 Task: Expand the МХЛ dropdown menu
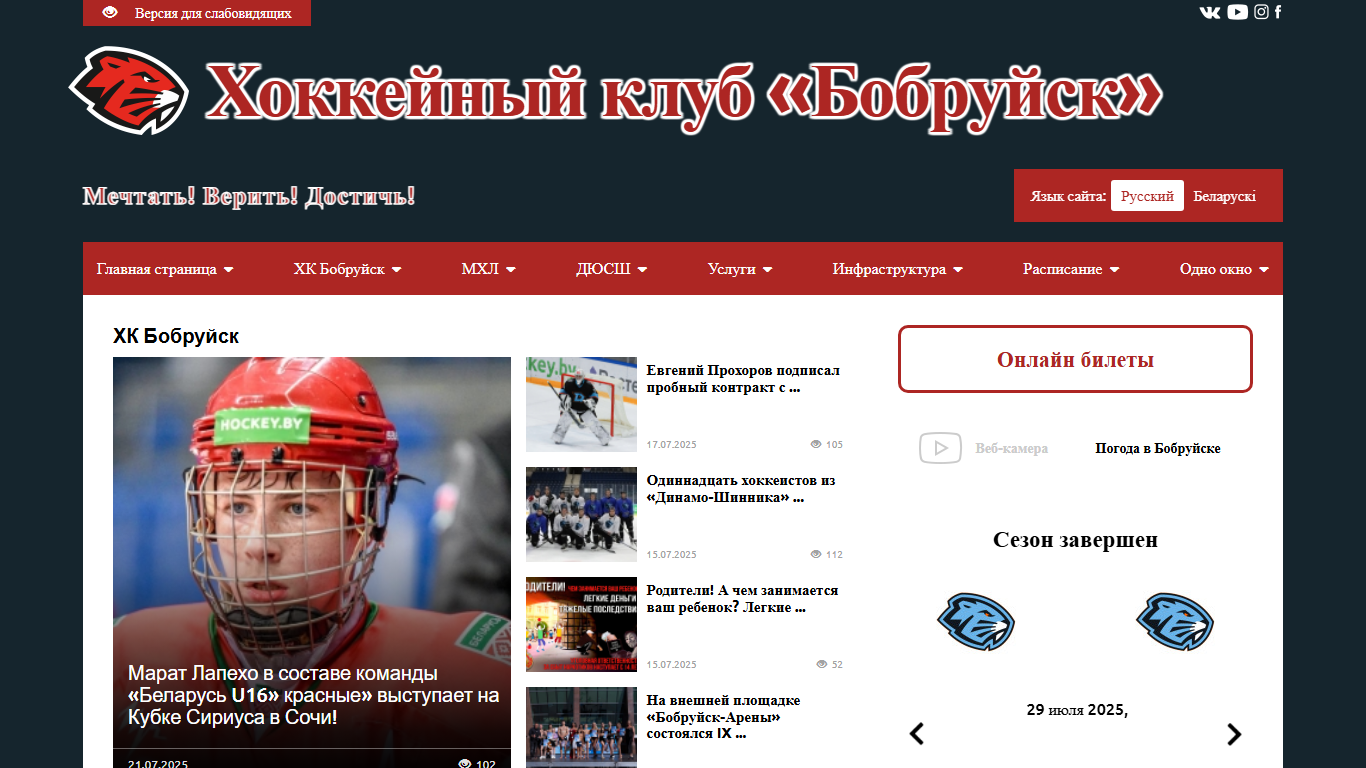coord(488,269)
